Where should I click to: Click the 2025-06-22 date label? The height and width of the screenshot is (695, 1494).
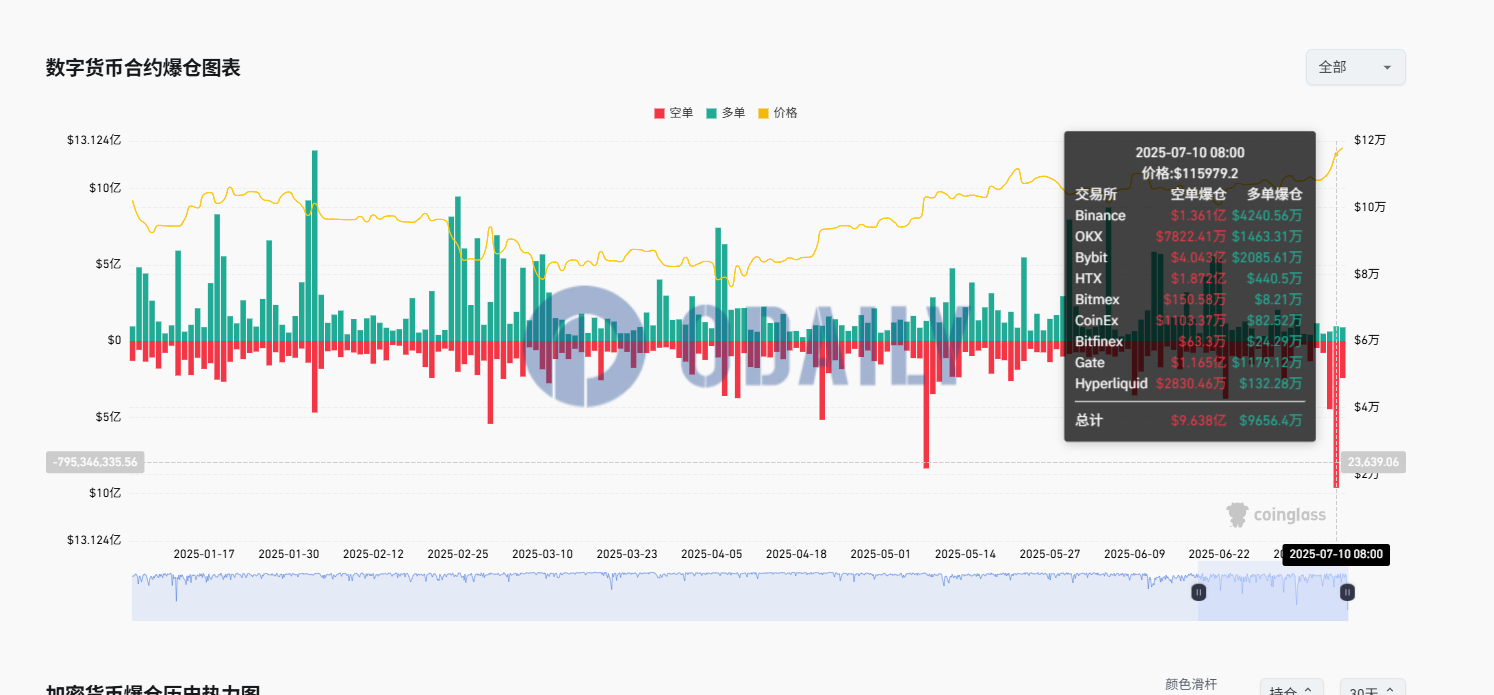coord(1219,554)
